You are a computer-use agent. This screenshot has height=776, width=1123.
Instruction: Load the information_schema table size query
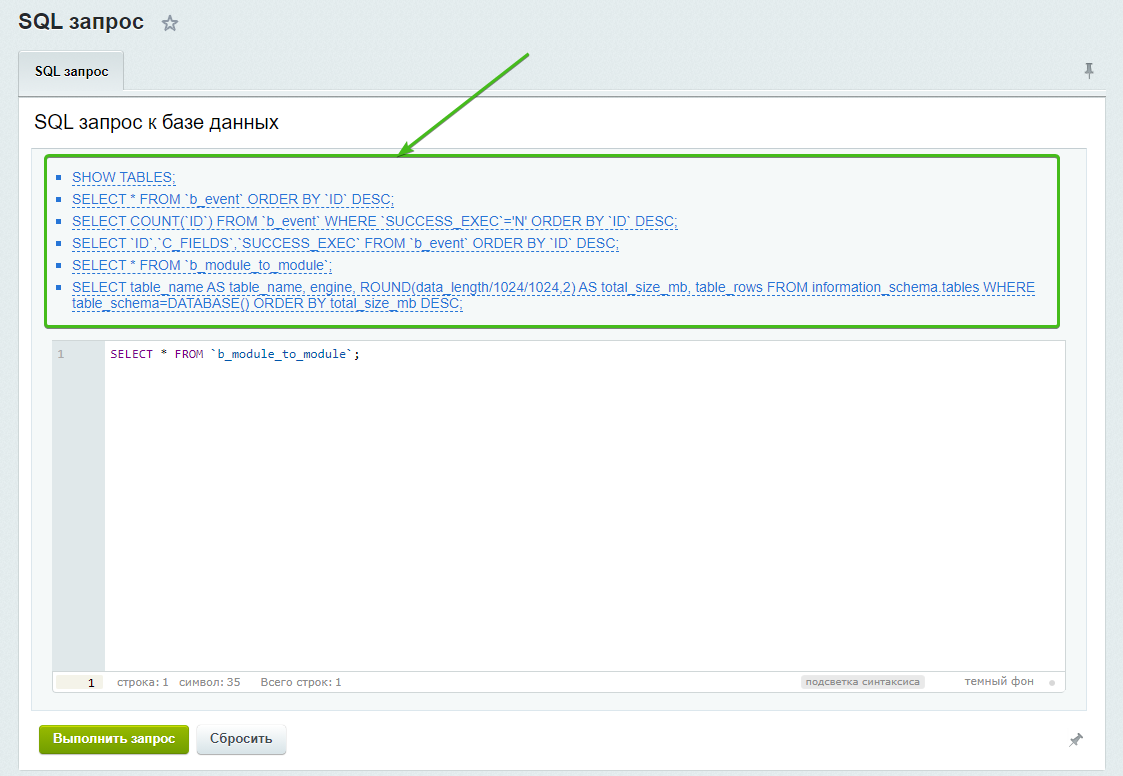(x=553, y=295)
